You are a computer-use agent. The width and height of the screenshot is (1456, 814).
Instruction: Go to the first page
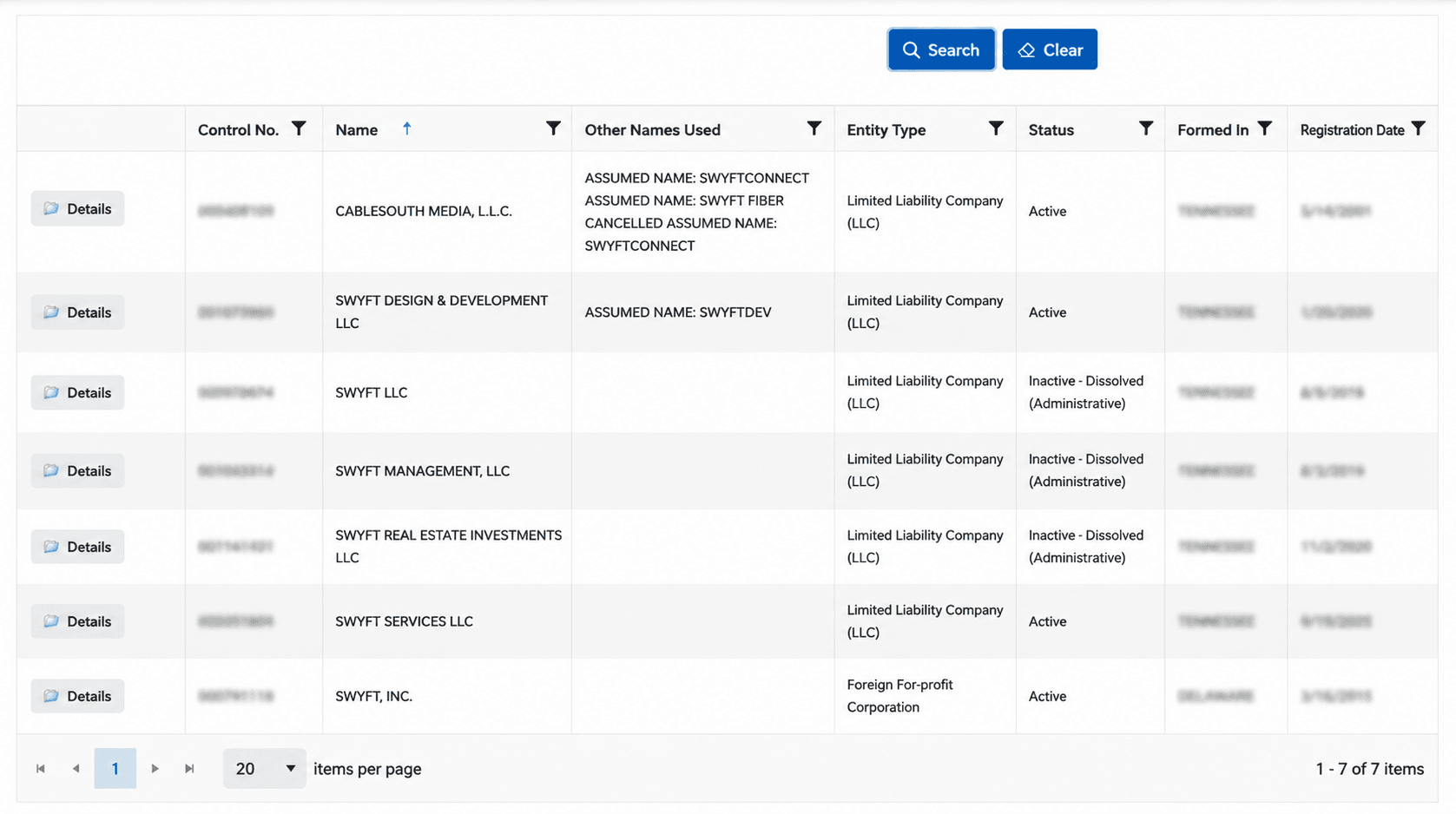[41, 768]
